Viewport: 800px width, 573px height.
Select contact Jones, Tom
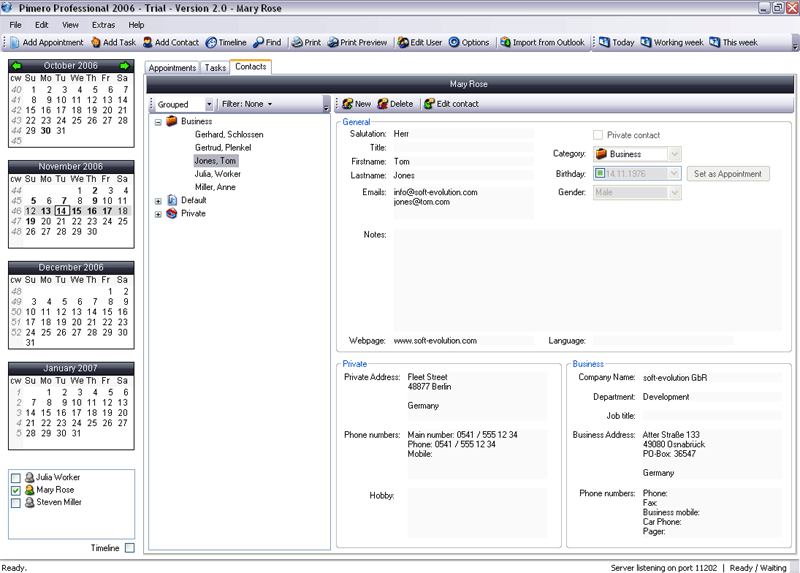(x=215, y=161)
